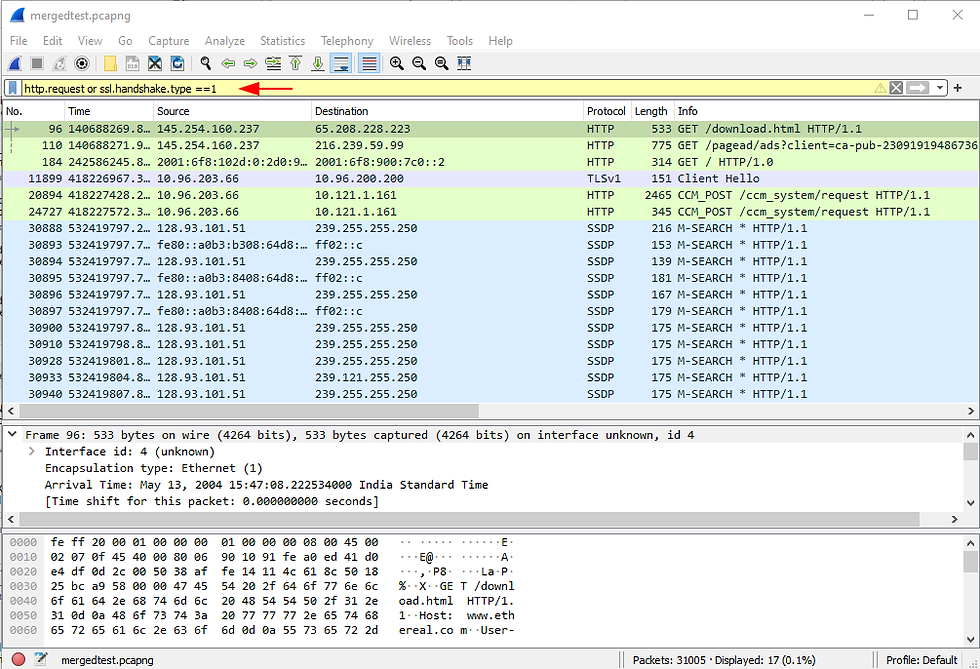Click down arrow of hex pane scrollbar
The height and width of the screenshot is (669, 980).
pos(970,639)
